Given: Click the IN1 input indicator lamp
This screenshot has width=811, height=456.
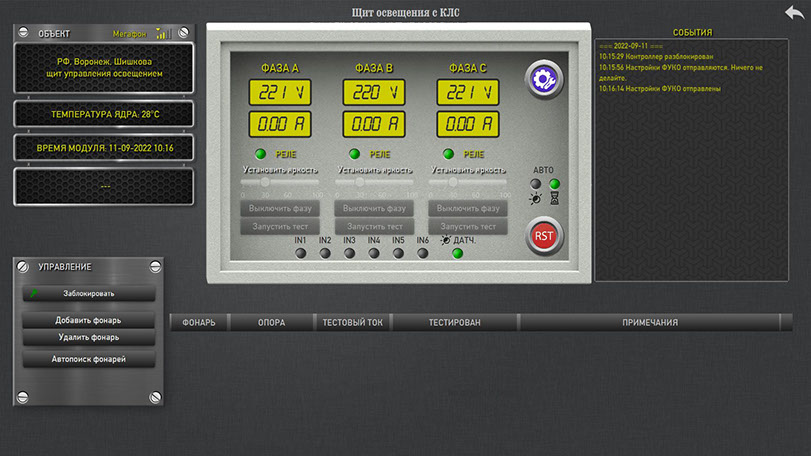Looking at the screenshot, I should pos(300,253).
